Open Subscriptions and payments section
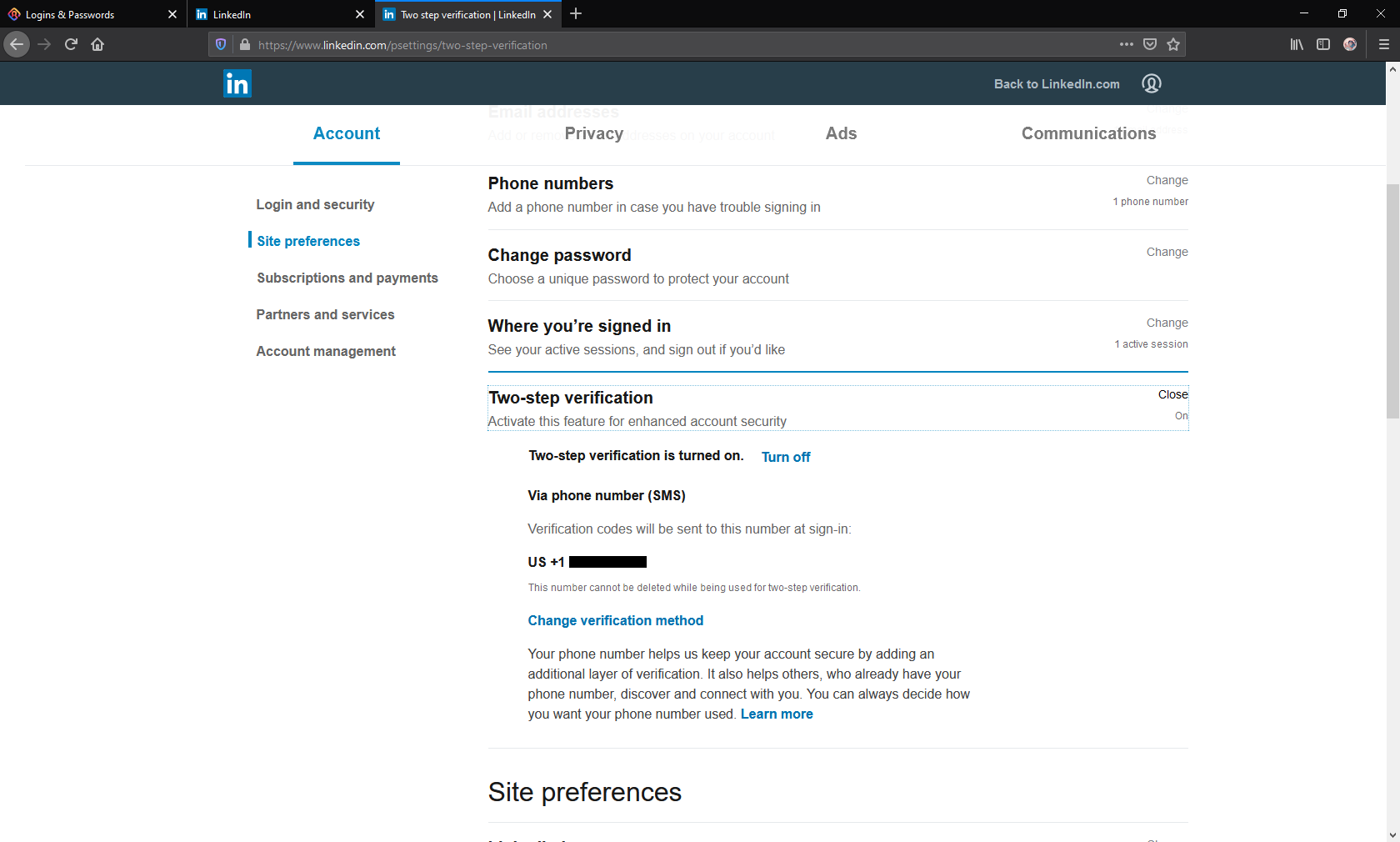 click(x=347, y=278)
